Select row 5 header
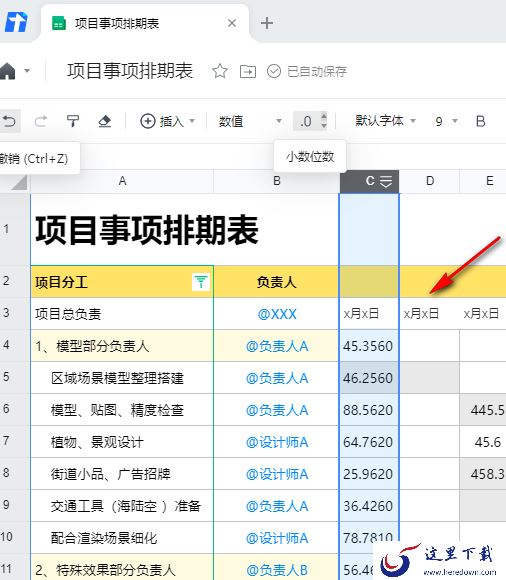Screen dimensions: 506x580 click(15, 377)
